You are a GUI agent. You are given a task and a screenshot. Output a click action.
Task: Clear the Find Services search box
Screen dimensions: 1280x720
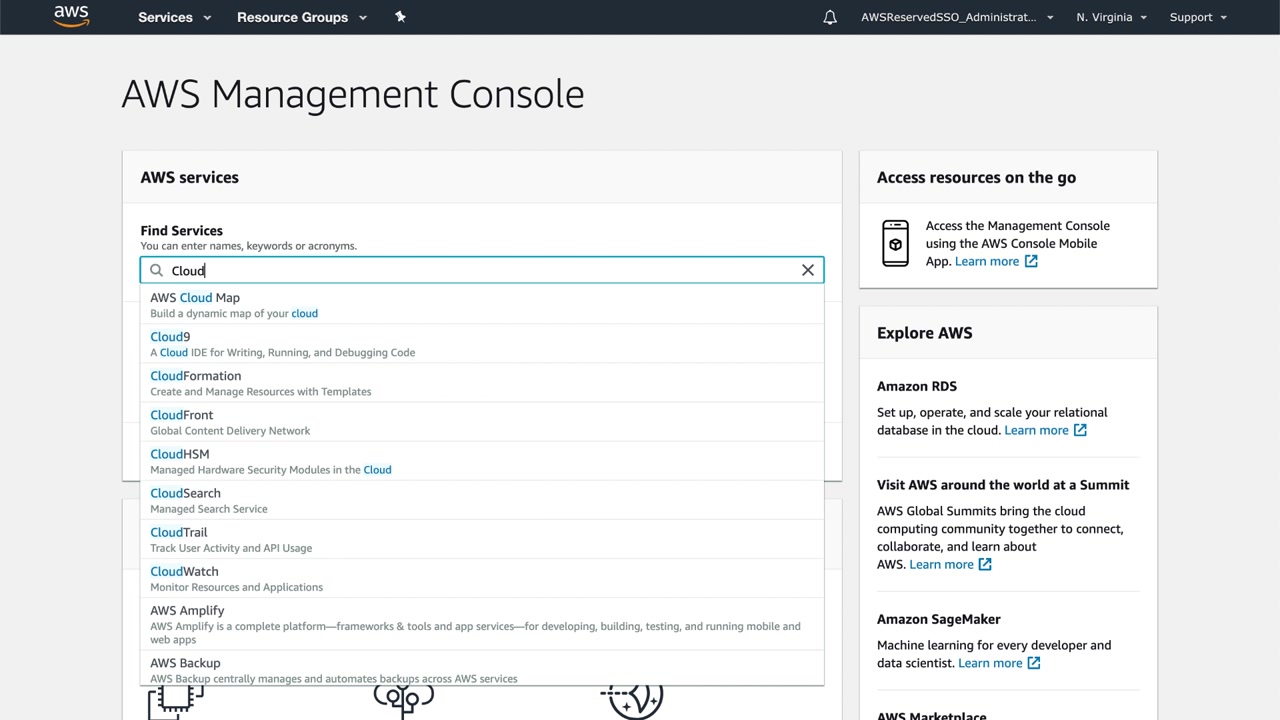pos(808,270)
